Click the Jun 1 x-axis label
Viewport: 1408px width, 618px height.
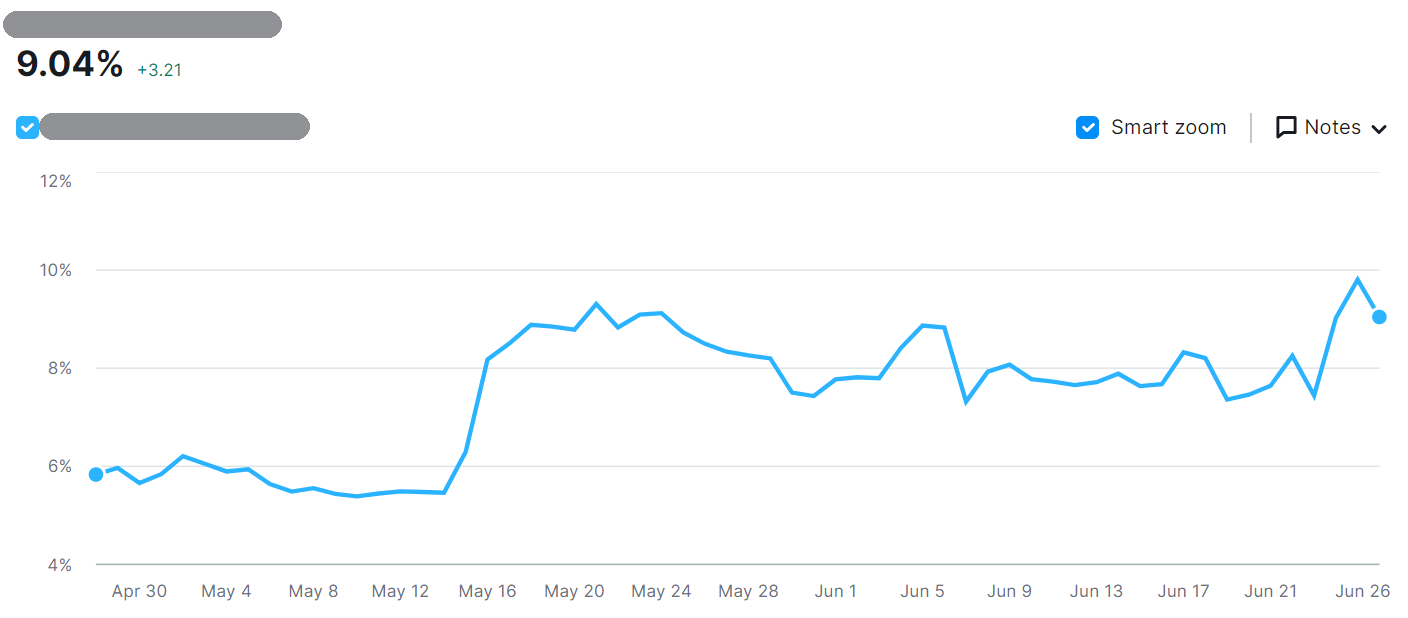coord(835,591)
